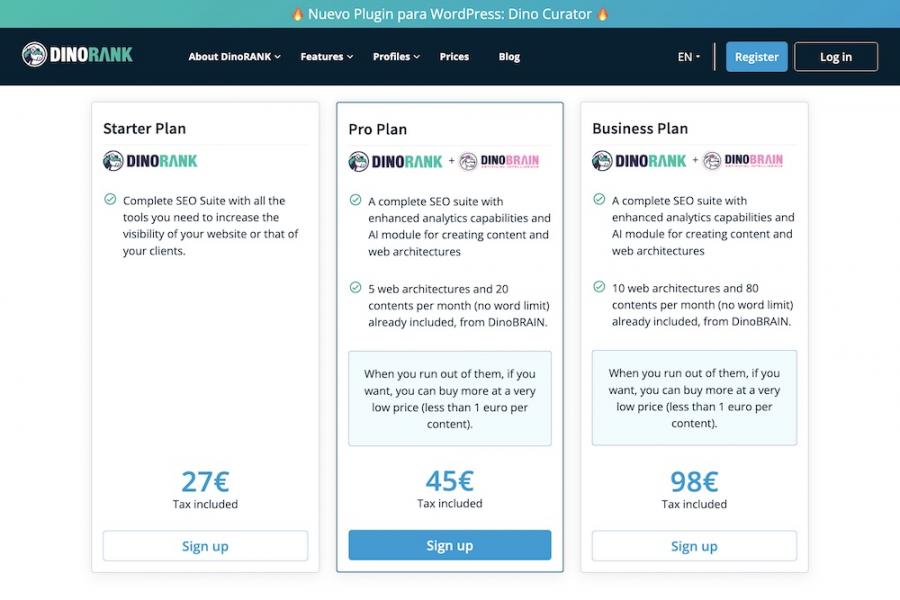This screenshot has width=900, height=600.
Task: Expand the About DinoRANK dropdown menu
Action: [x=235, y=57]
